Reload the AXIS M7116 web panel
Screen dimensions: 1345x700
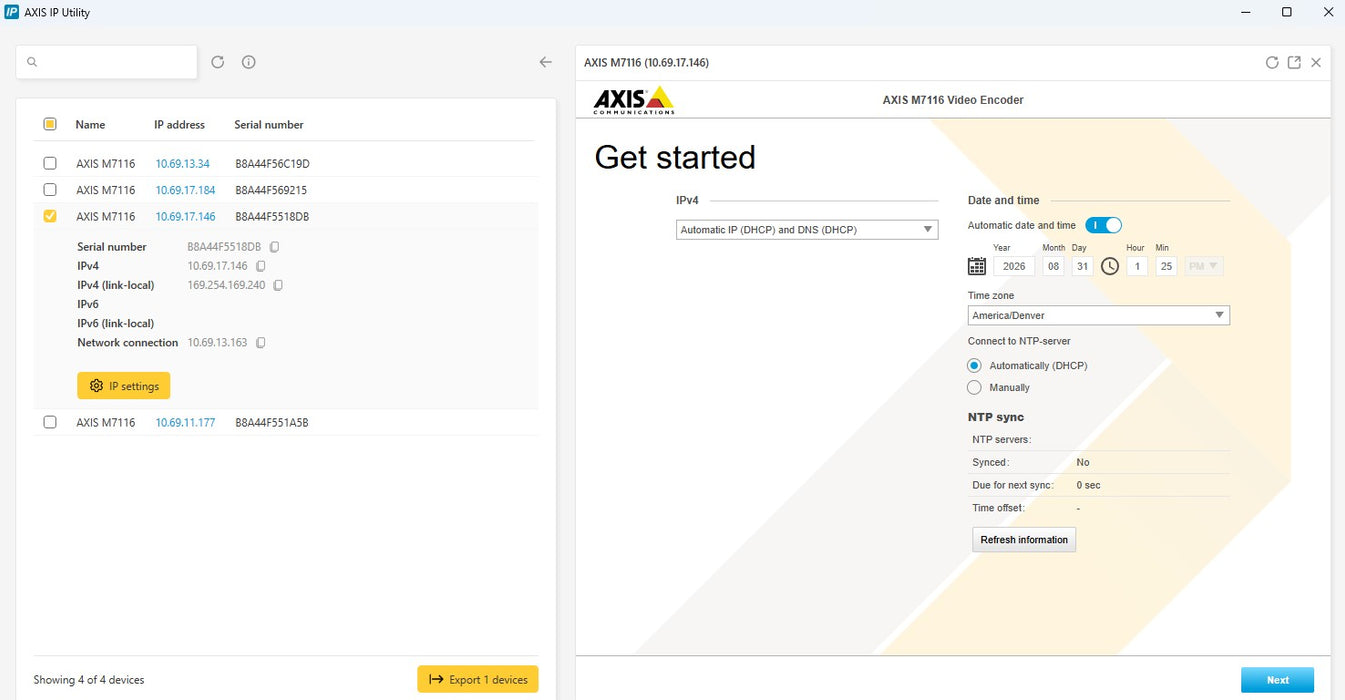pos(1272,62)
